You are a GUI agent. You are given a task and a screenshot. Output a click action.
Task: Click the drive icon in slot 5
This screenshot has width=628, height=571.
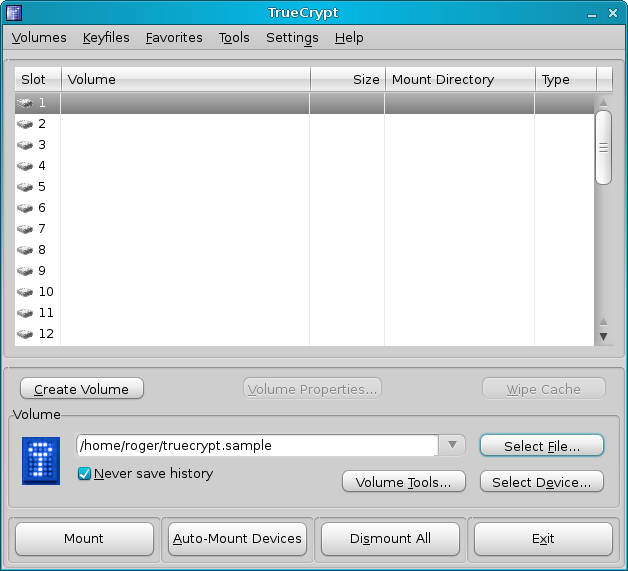[x=25, y=187]
